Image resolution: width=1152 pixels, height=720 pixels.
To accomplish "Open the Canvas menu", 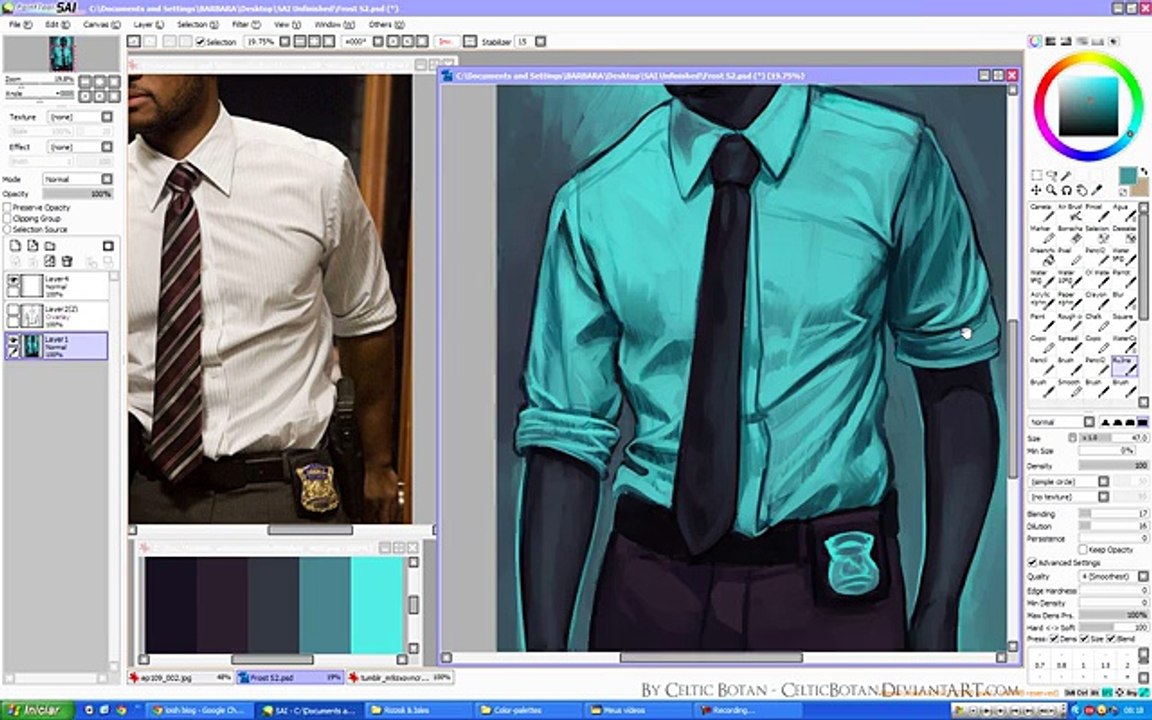I will [x=101, y=24].
